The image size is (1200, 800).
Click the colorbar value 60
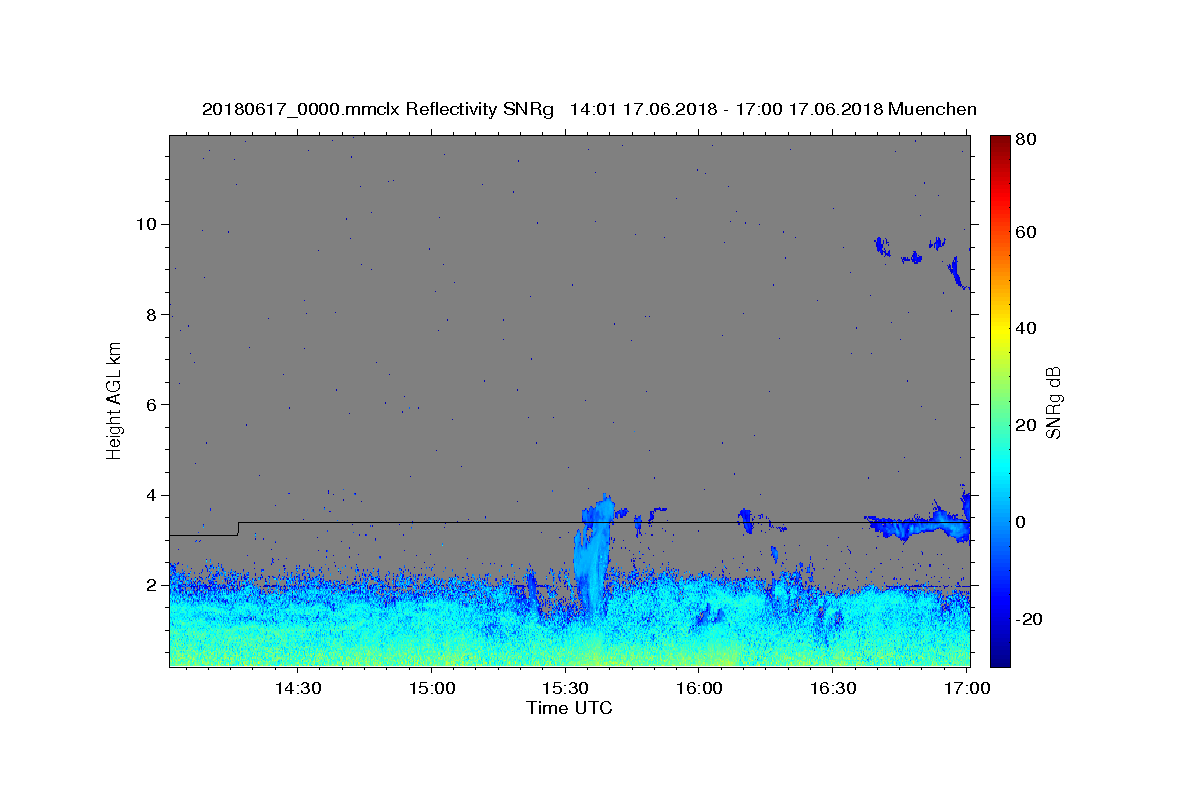point(1025,232)
